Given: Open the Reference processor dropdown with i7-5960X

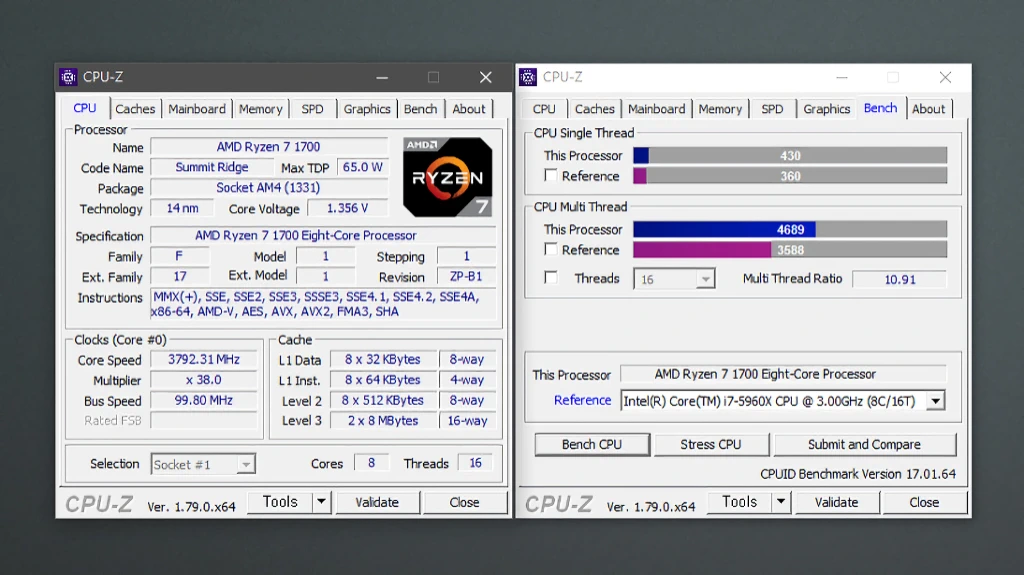Looking at the screenshot, I should pos(782,401).
